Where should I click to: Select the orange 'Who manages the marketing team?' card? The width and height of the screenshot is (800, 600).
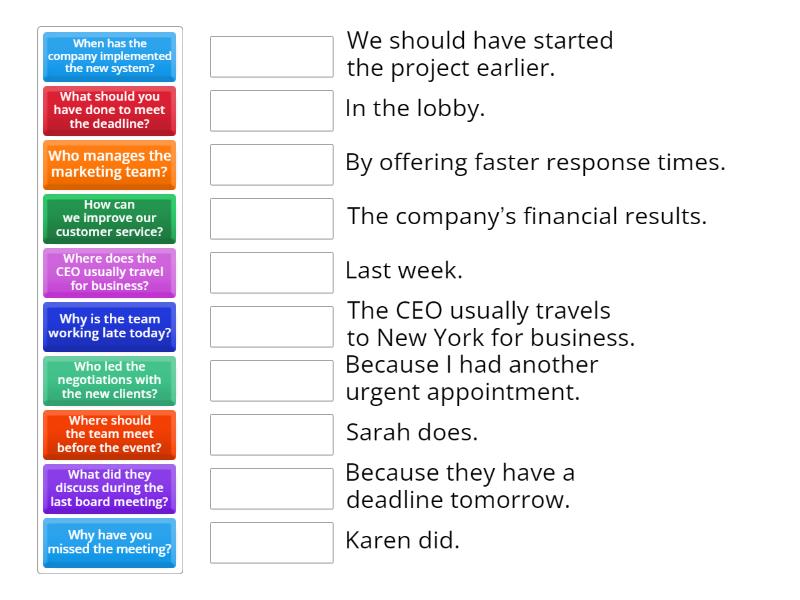pos(109,164)
